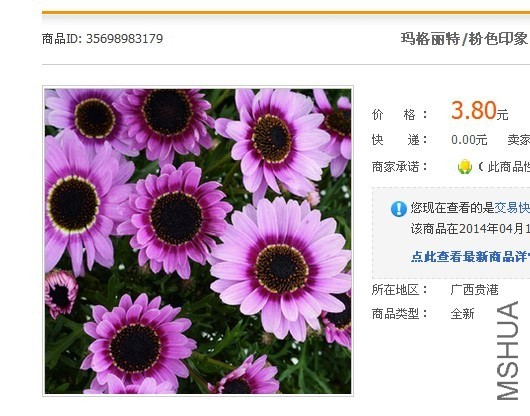
Task: Click the yellow flower merchant promise icon
Action: [464, 167]
